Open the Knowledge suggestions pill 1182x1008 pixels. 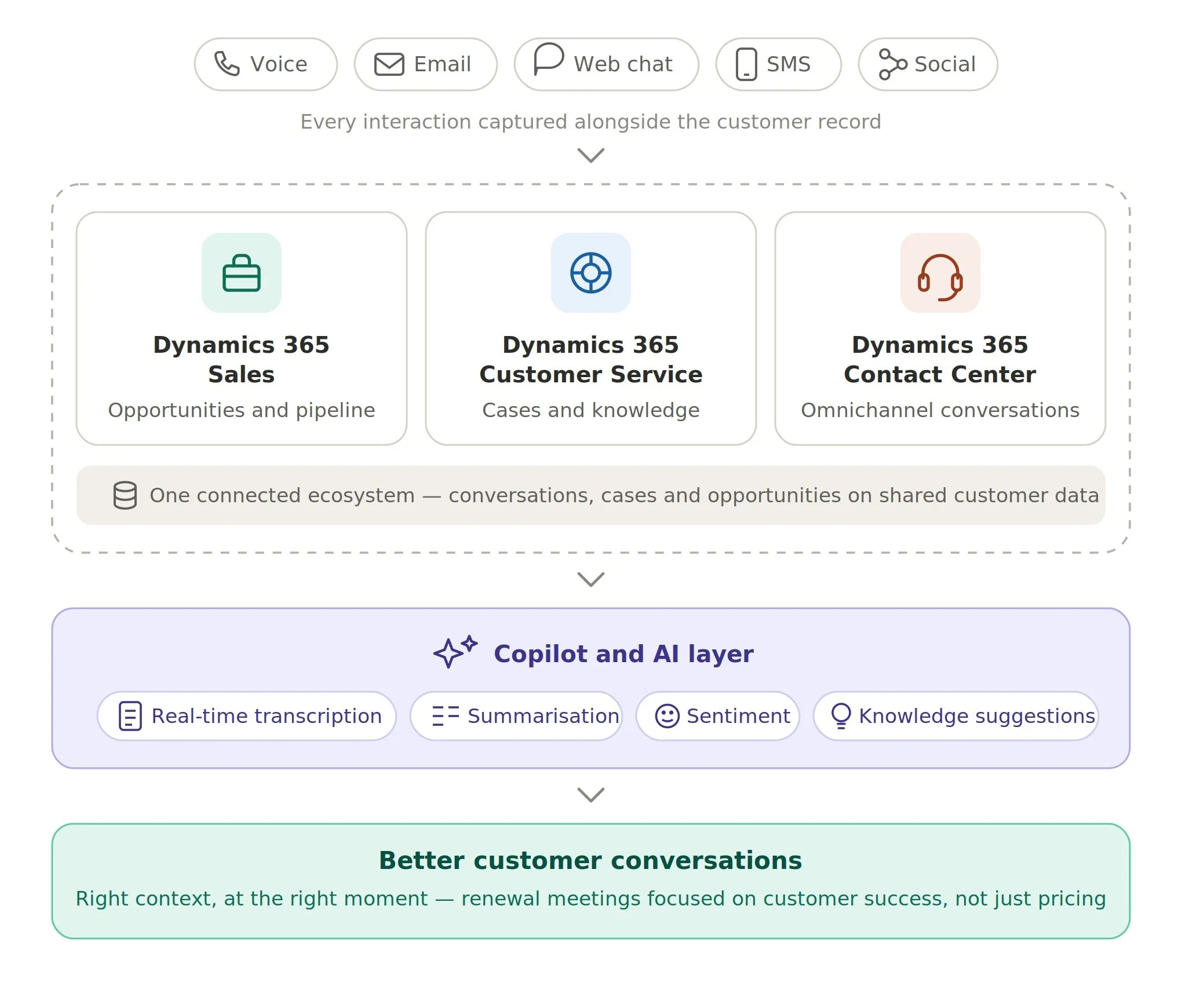956,716
